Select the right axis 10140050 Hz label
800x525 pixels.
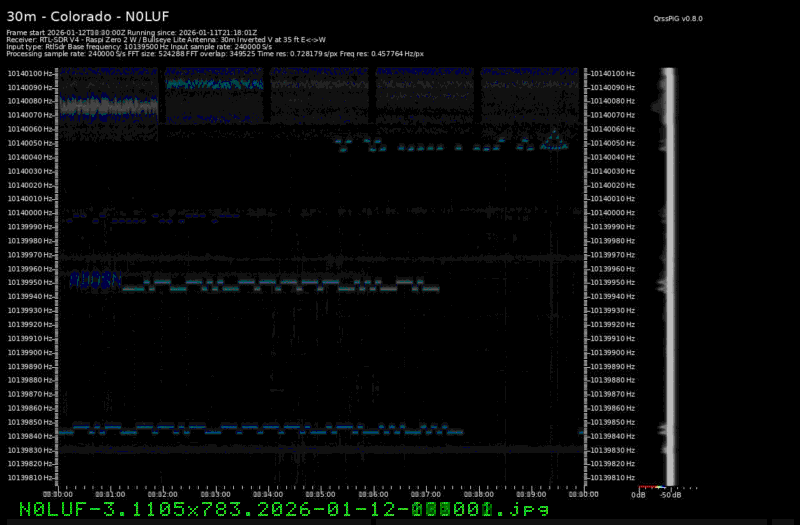tap(612, 143)
